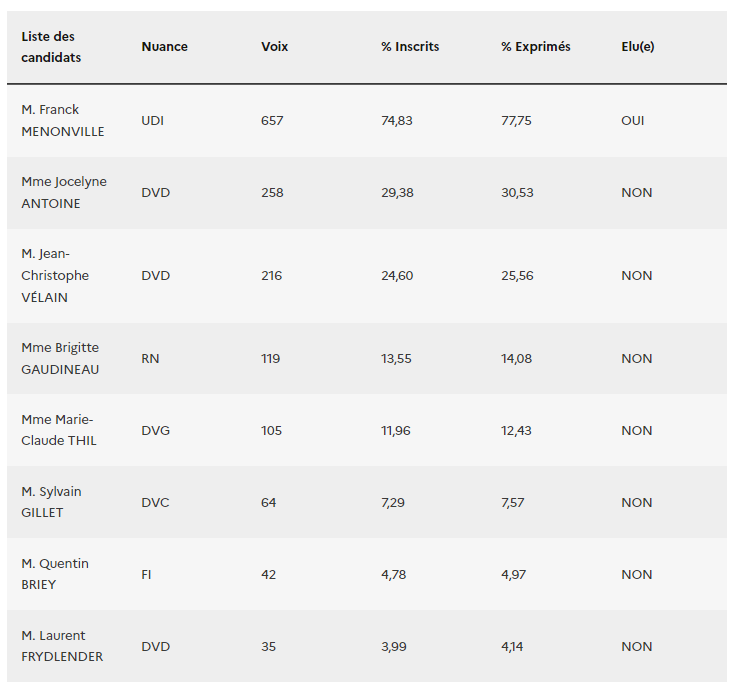
Task: Select Mme Marie-Claude THIL's name
Action: pos(59,430)
